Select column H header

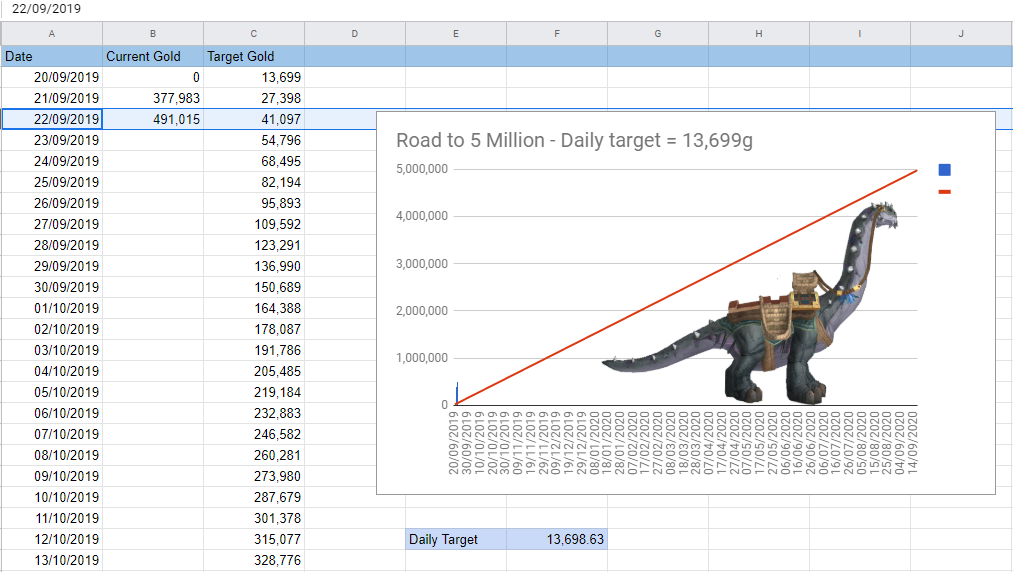[x=758, y=34]
